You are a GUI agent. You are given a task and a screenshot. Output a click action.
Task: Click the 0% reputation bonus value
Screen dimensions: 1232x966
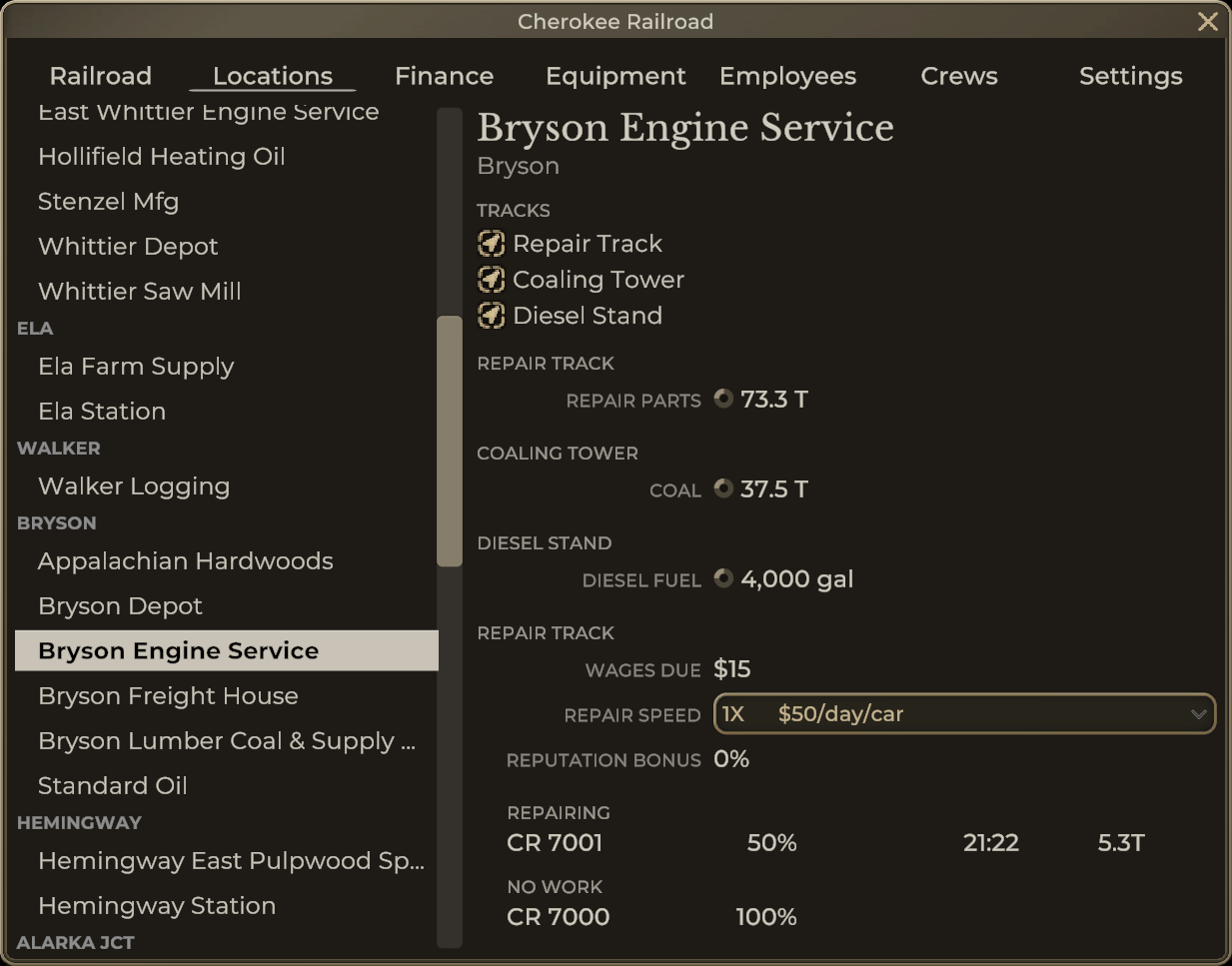point(731,759)
